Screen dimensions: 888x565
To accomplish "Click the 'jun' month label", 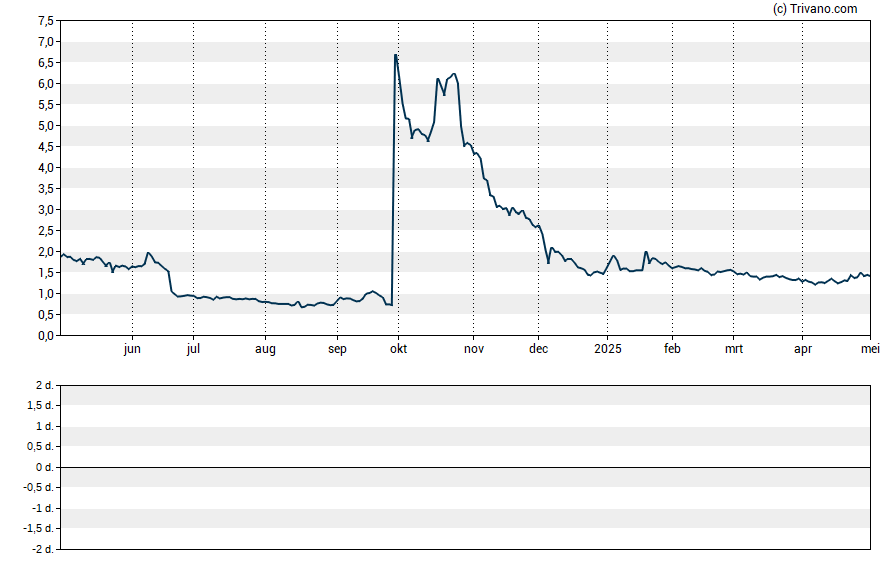I will coord(132,349).
